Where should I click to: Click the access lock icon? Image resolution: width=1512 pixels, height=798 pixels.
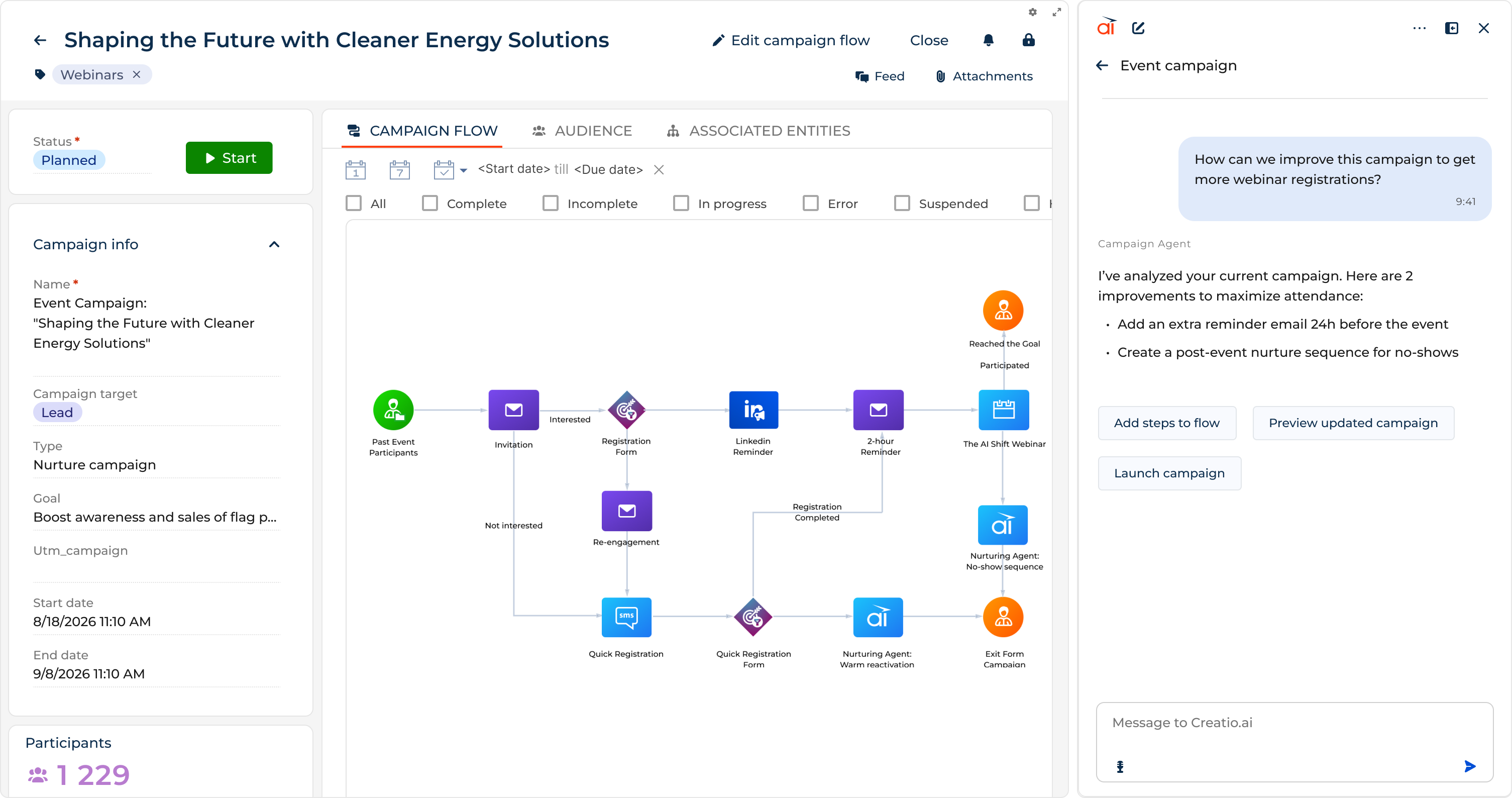point(1028,40)
